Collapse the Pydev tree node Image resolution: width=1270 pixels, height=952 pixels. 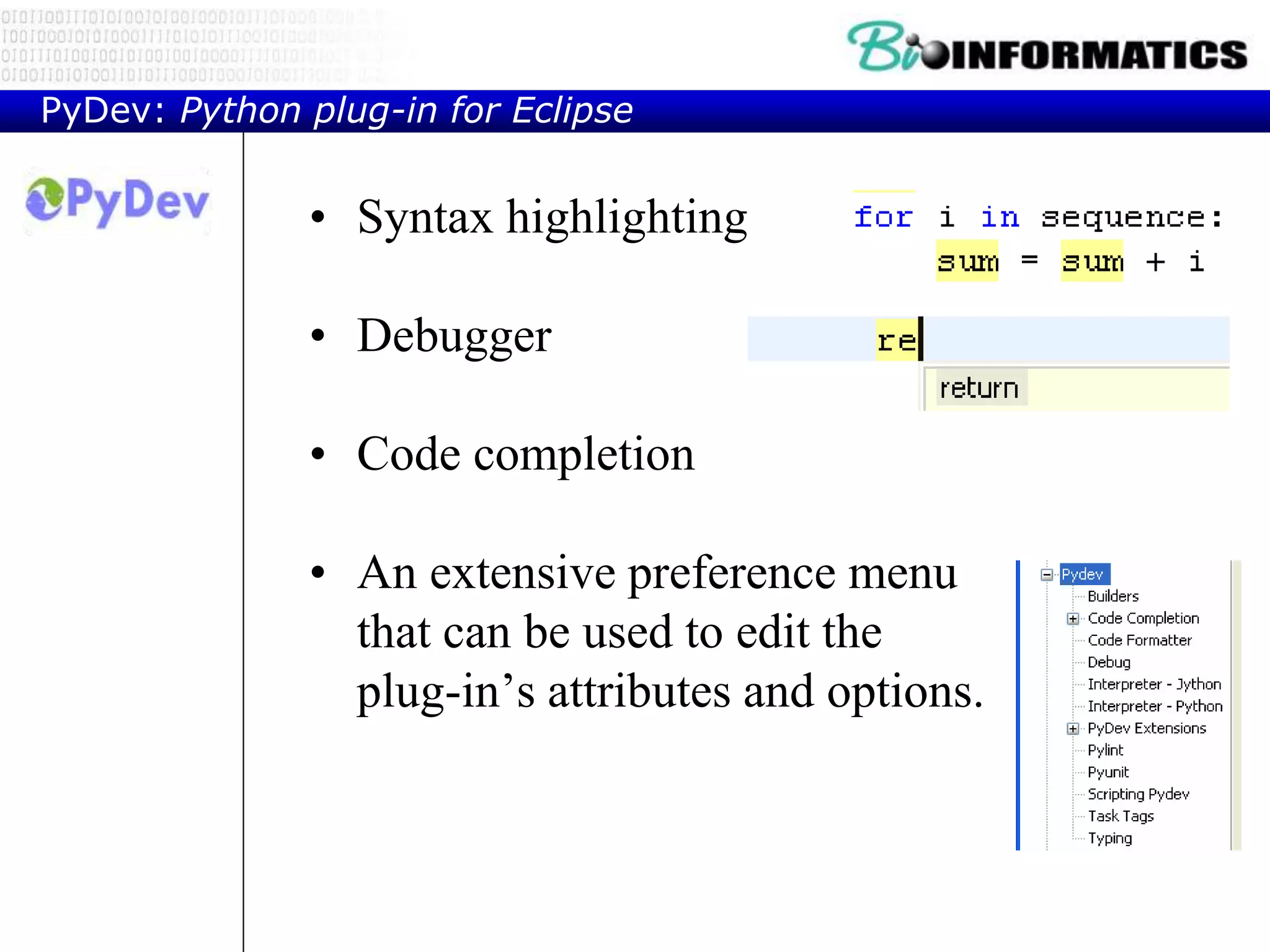pyautogui.click(x=1047, y=575)
